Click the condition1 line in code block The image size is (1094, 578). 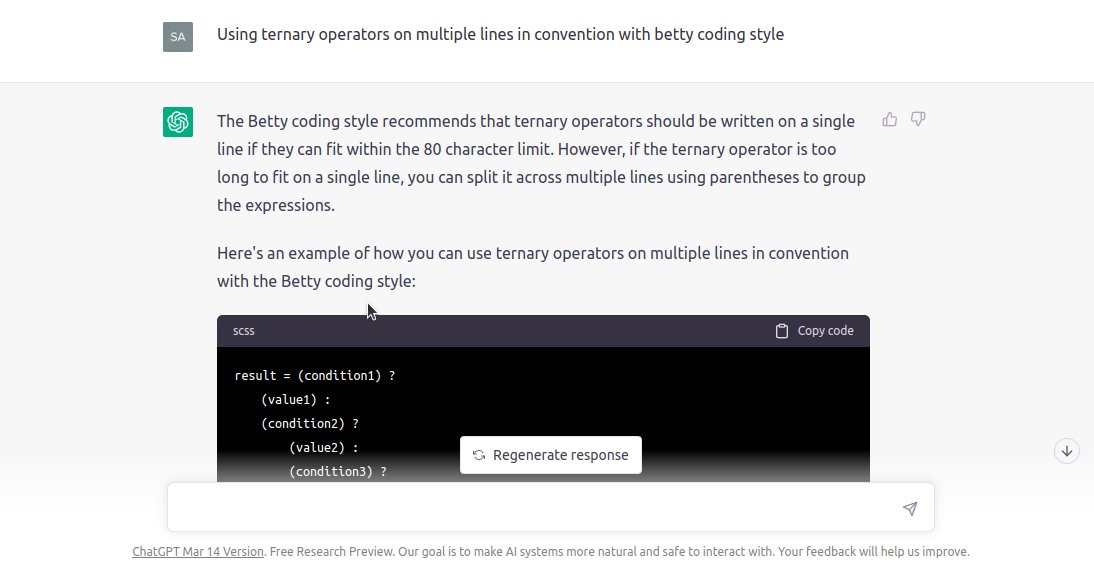[314, 375]
